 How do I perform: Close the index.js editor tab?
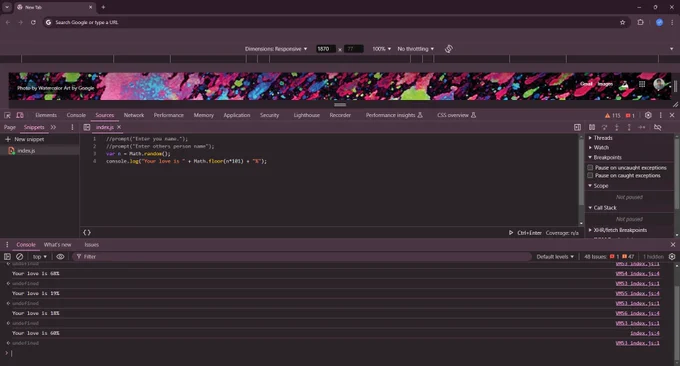coord(119,127)
